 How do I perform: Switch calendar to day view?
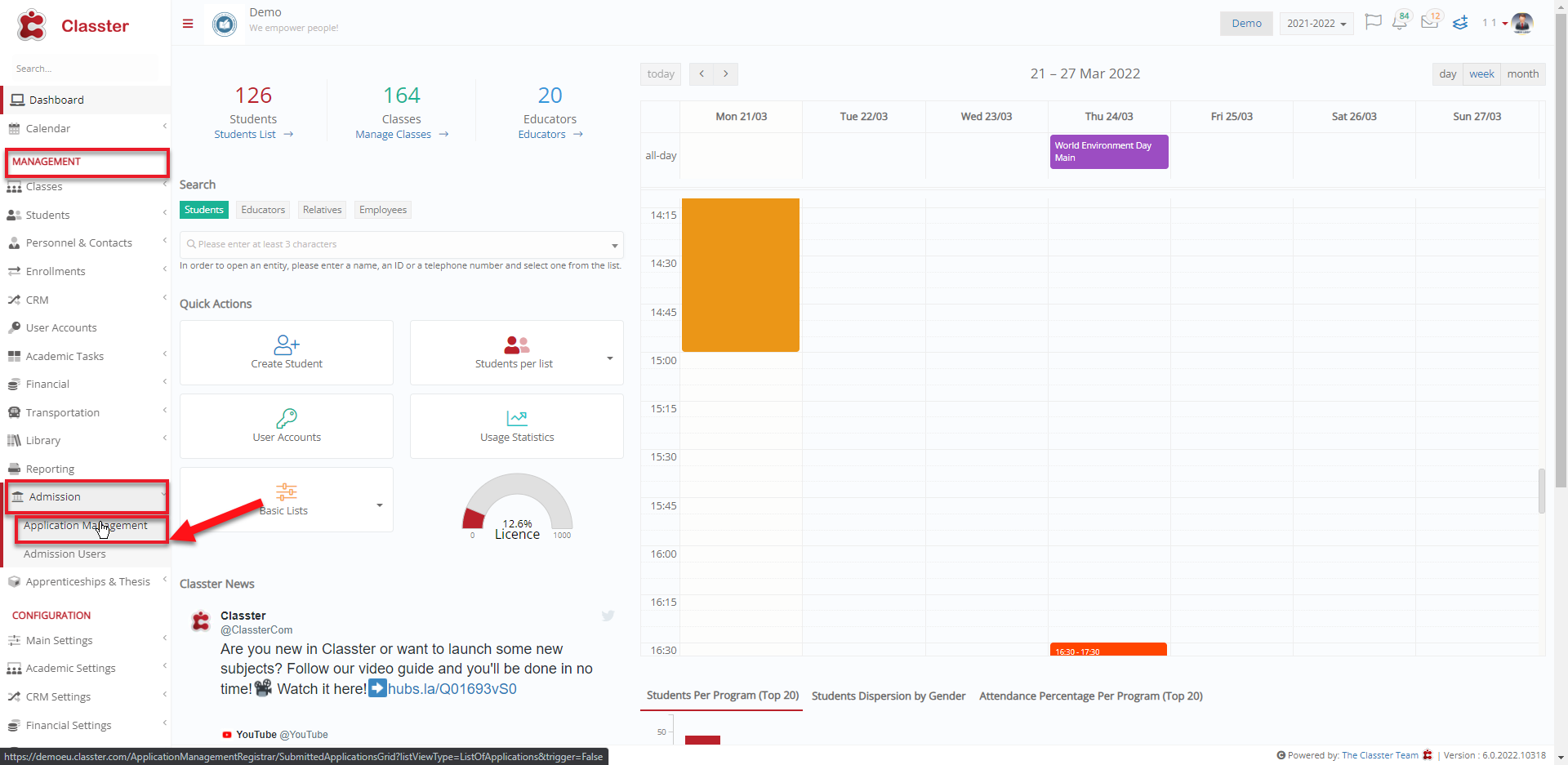pos(1448,73)
